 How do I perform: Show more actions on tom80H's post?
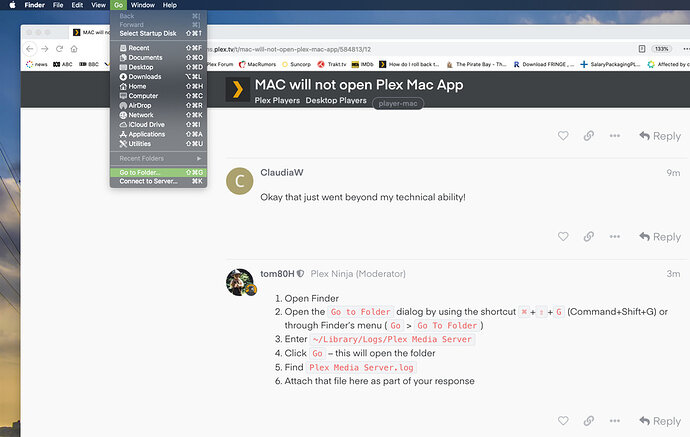pos(615,421)
